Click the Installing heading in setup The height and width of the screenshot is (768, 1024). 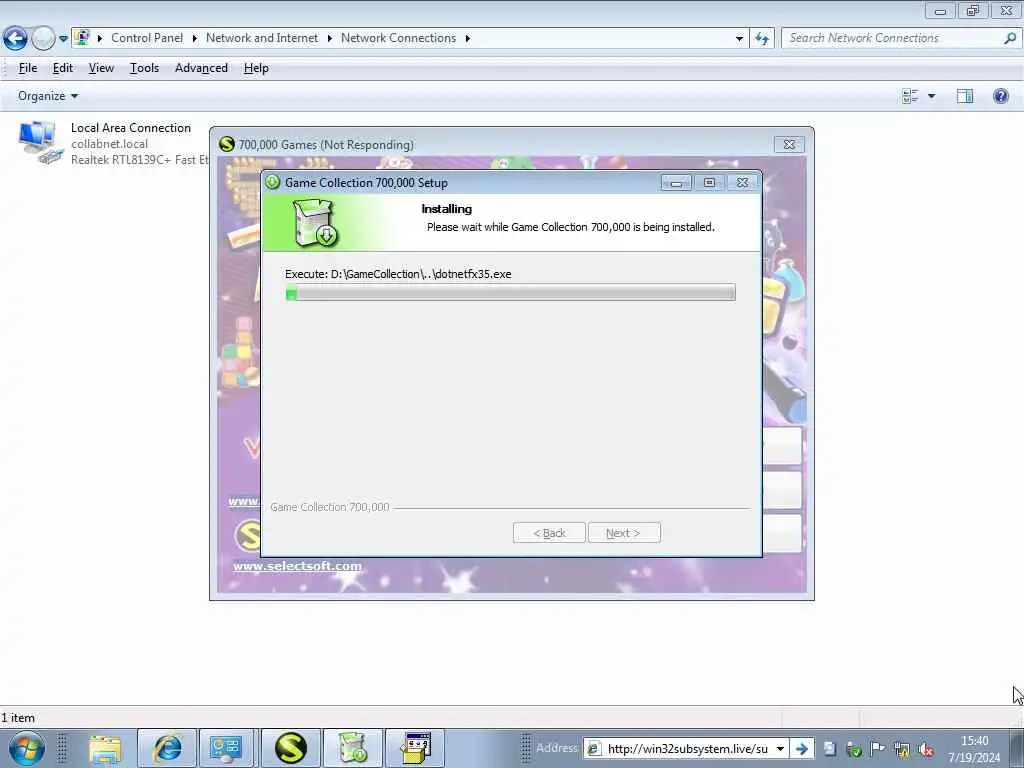(447, 209)
